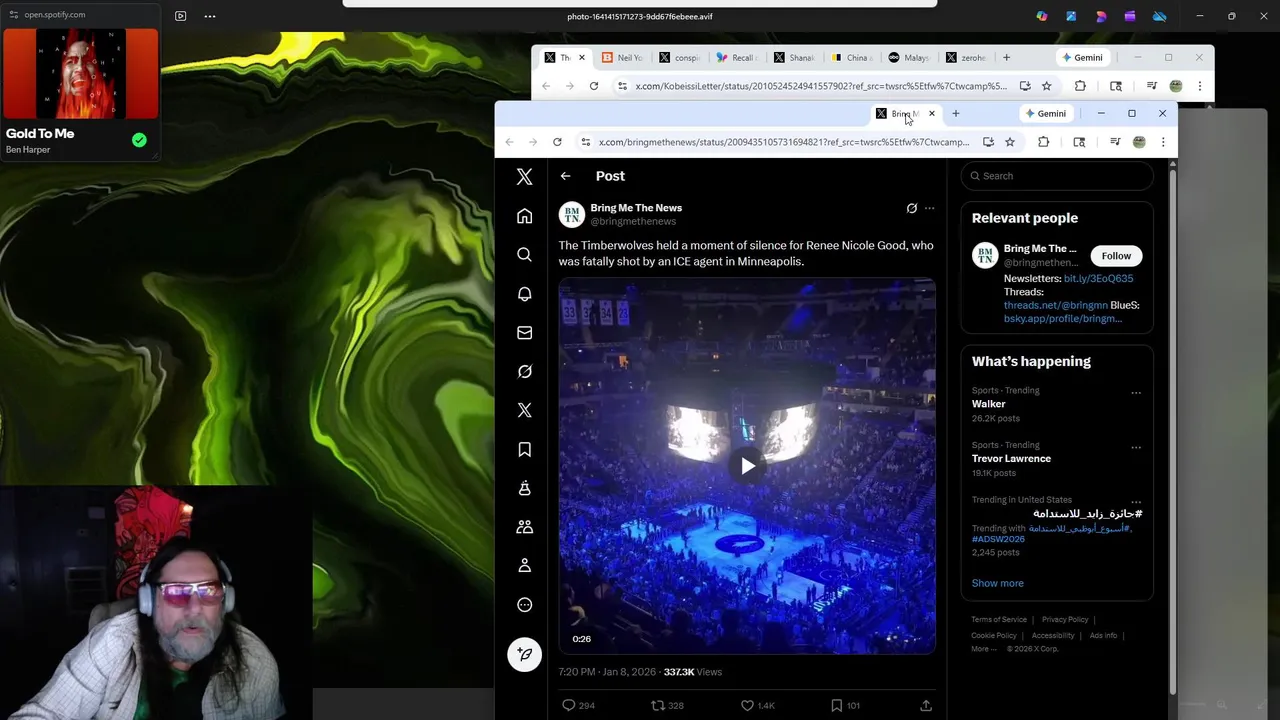Open Bookmarks icon in X sidebar
This screenshot has height=720, width=1280.
coord(524,450)
